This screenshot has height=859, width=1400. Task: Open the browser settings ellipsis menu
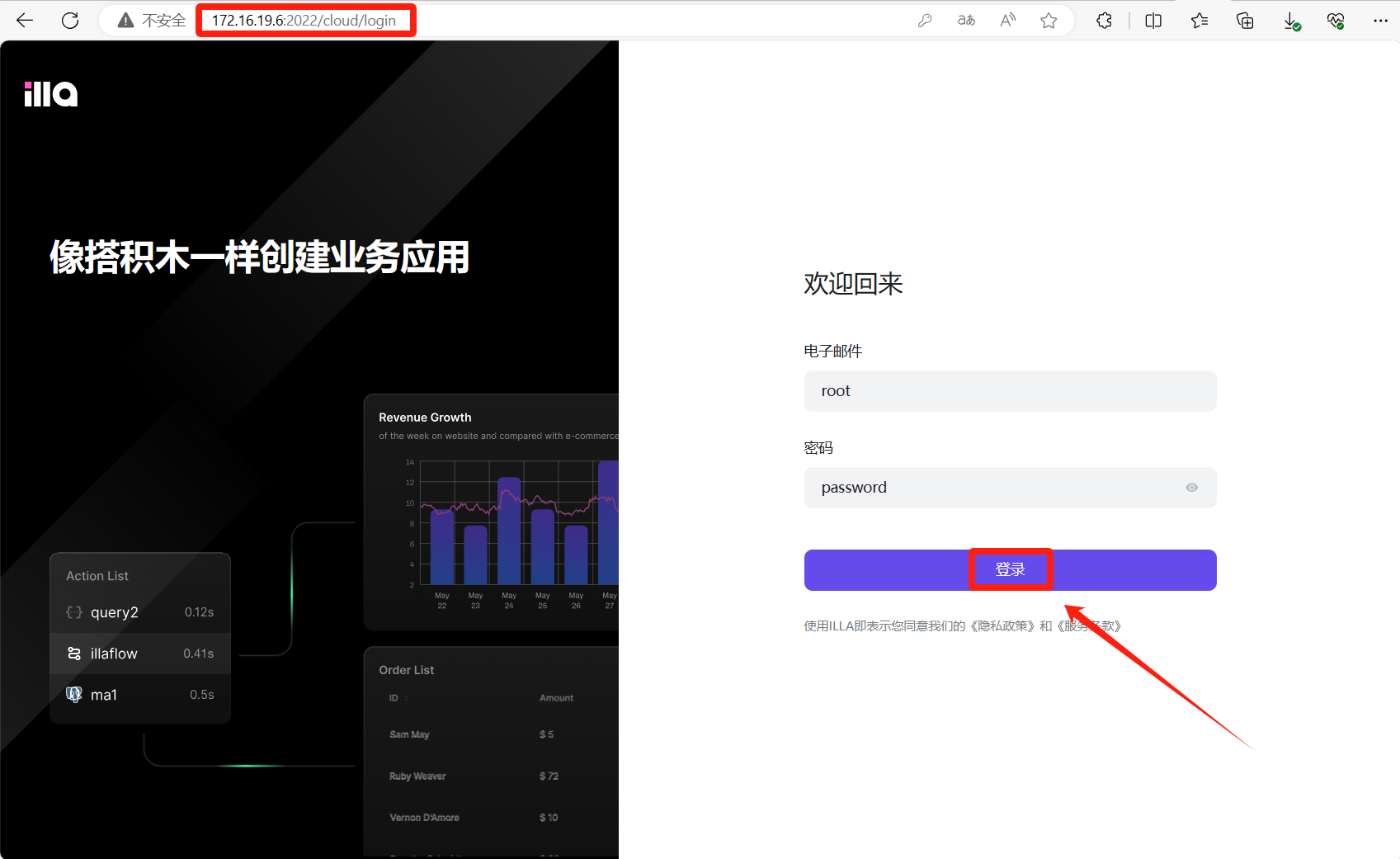1380,21
